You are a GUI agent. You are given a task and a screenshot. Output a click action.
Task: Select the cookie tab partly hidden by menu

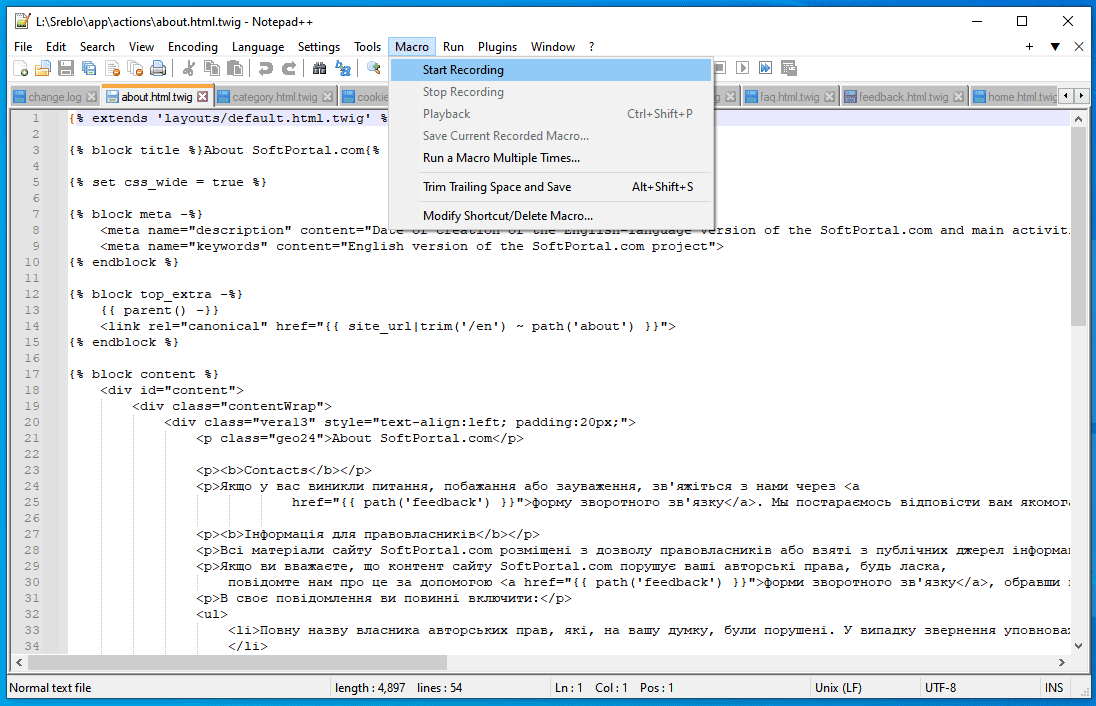click(x=364, y=96)
